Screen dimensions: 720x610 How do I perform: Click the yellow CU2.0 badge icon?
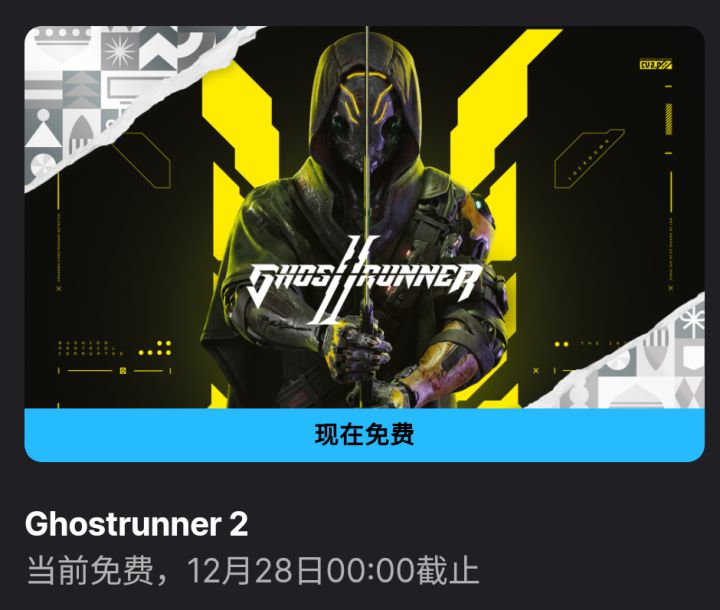coord(656,65)
